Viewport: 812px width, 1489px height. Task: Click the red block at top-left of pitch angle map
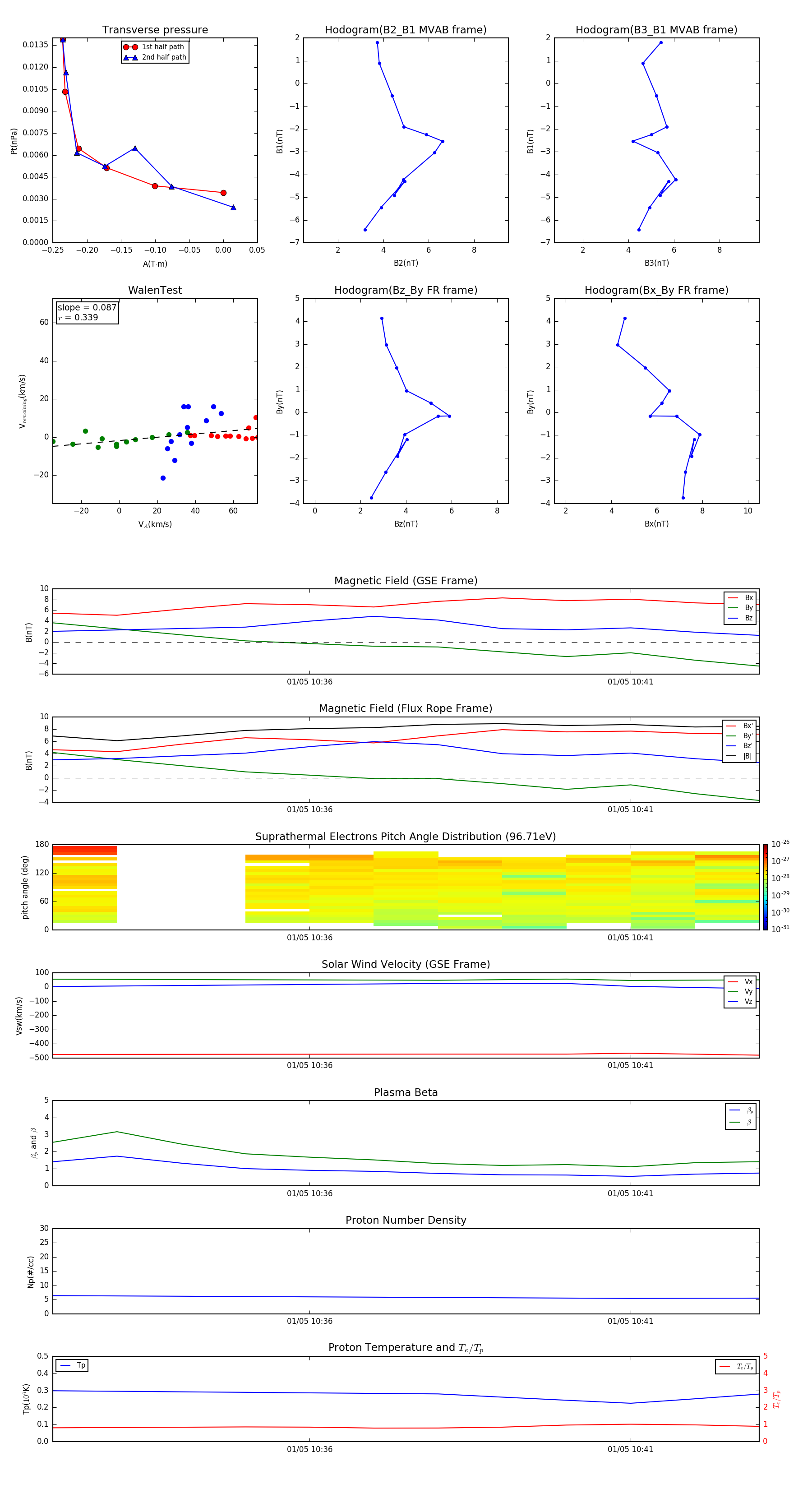(84, 850)
